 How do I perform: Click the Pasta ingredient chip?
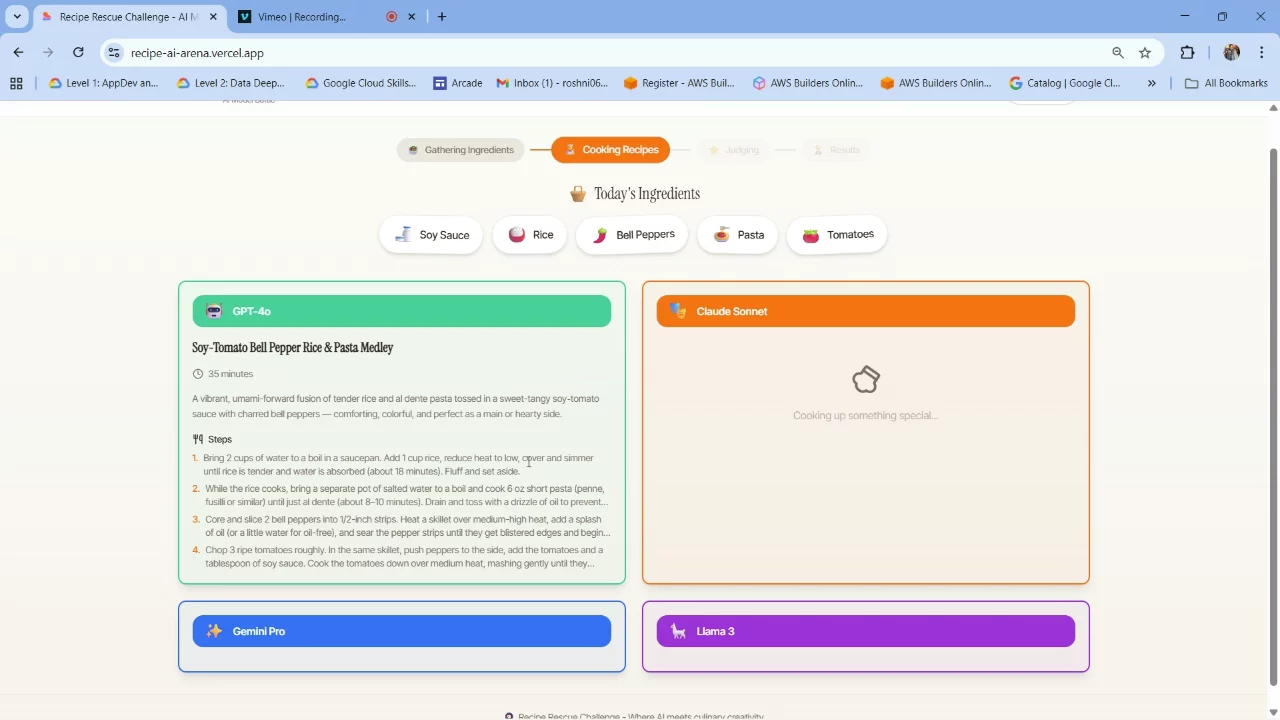point(738,235)
